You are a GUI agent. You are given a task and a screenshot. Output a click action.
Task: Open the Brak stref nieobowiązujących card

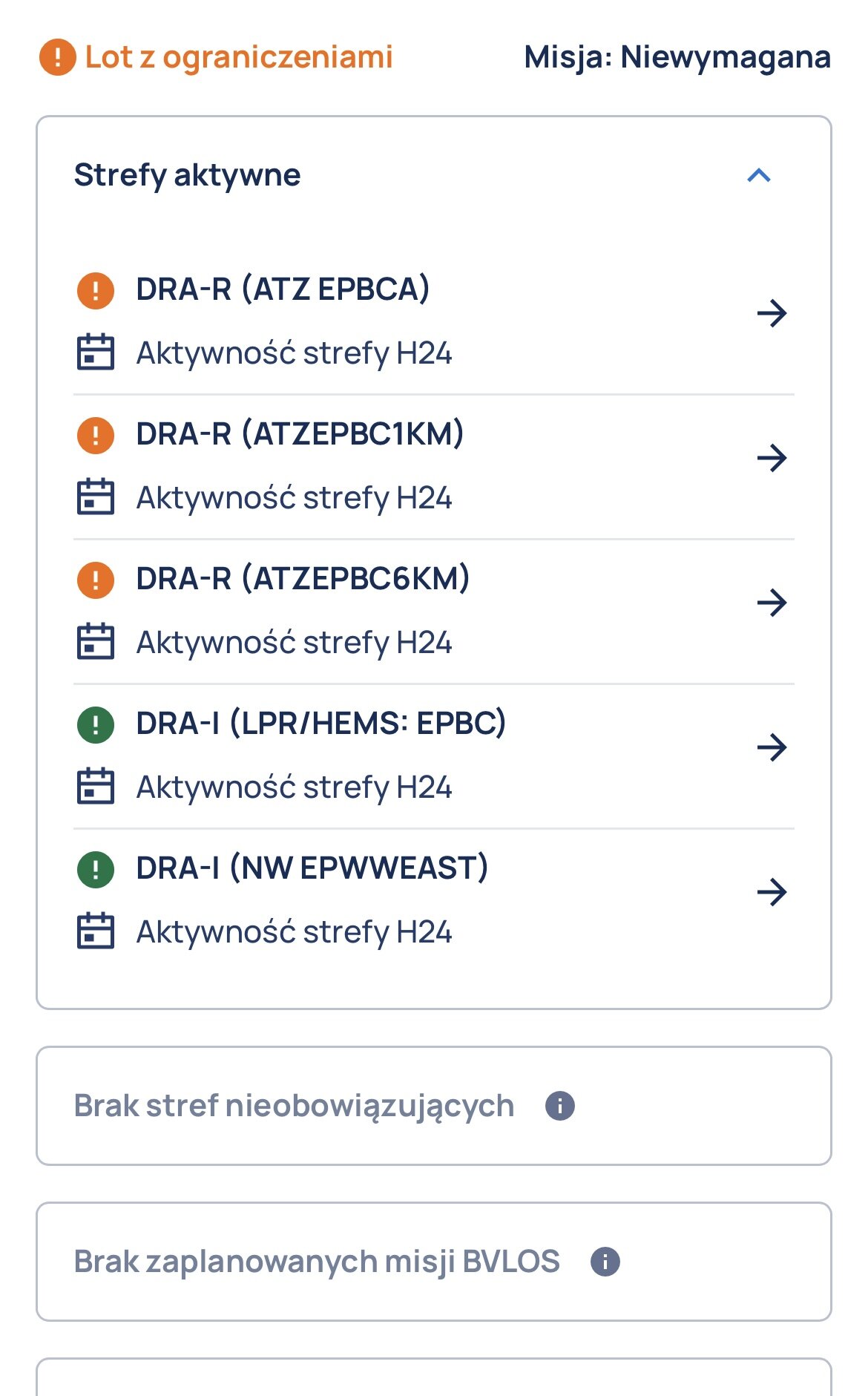tap(434, 1106)
